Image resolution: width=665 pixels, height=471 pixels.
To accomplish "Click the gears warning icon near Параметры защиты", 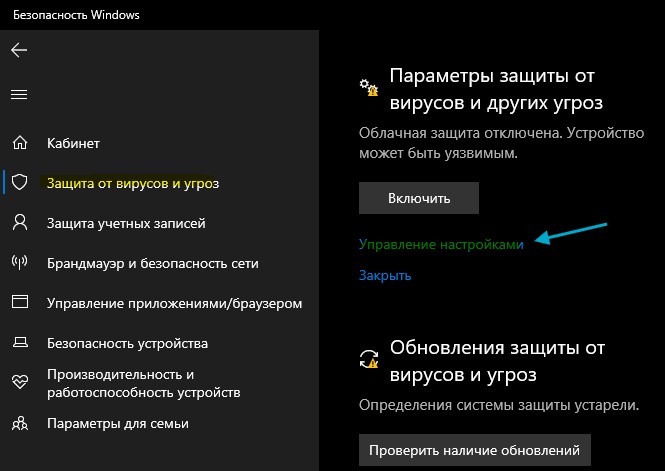I will (369, 87).
